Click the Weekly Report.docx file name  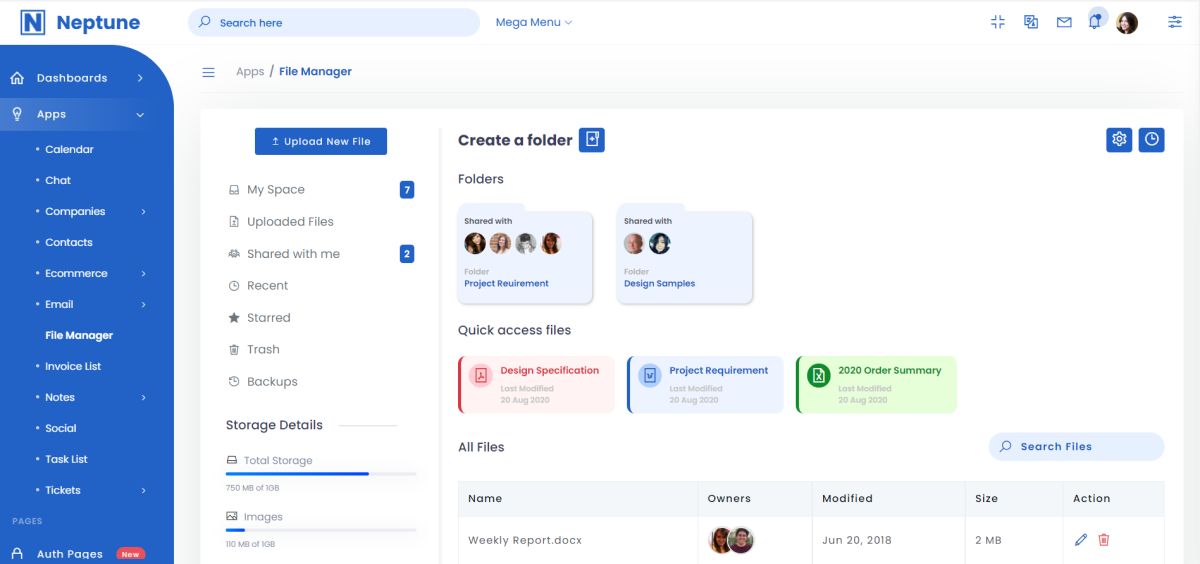tap(525, 540)
